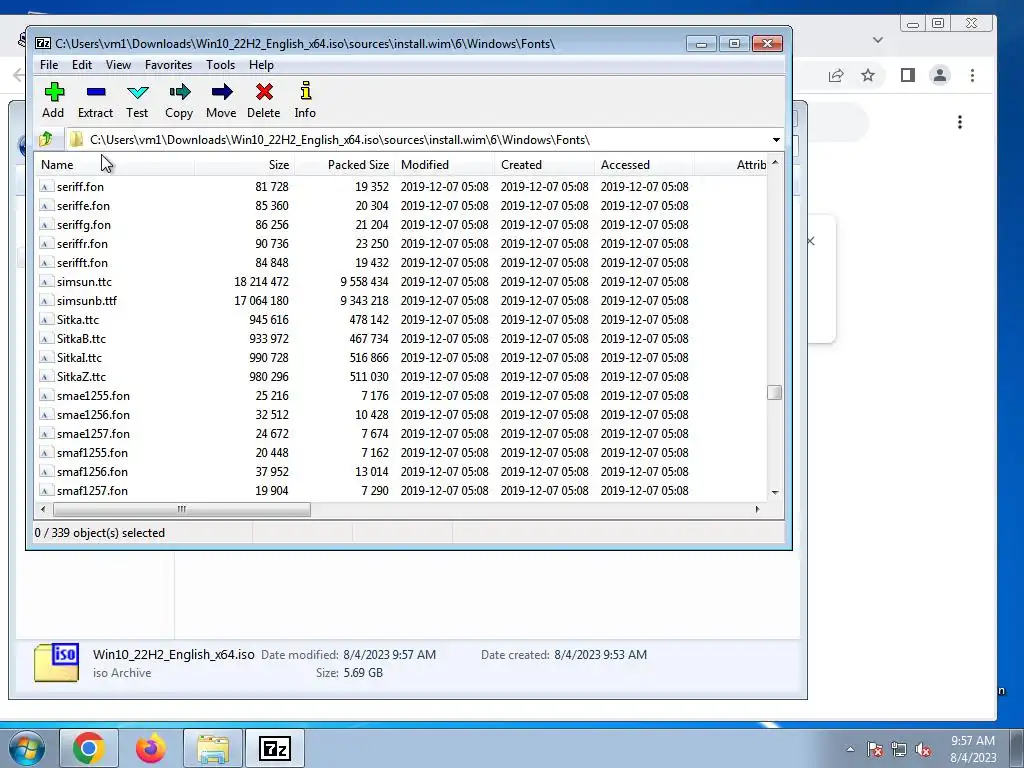Open Windows Explorer taskbar icon
1024x768 pixels.
point(213,748)
